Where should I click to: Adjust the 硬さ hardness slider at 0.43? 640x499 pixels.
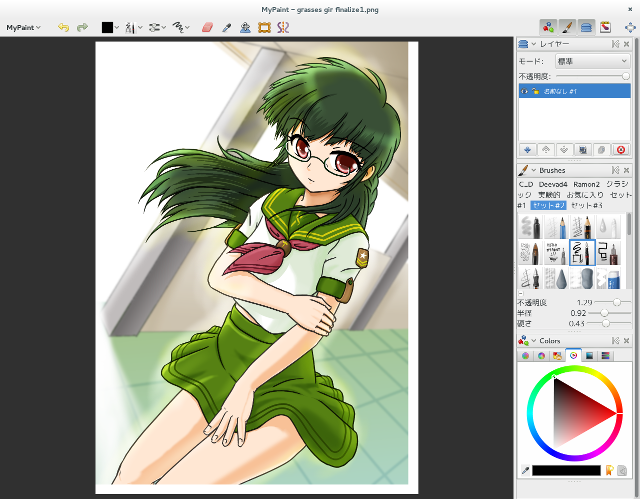(x=610, y=323)
